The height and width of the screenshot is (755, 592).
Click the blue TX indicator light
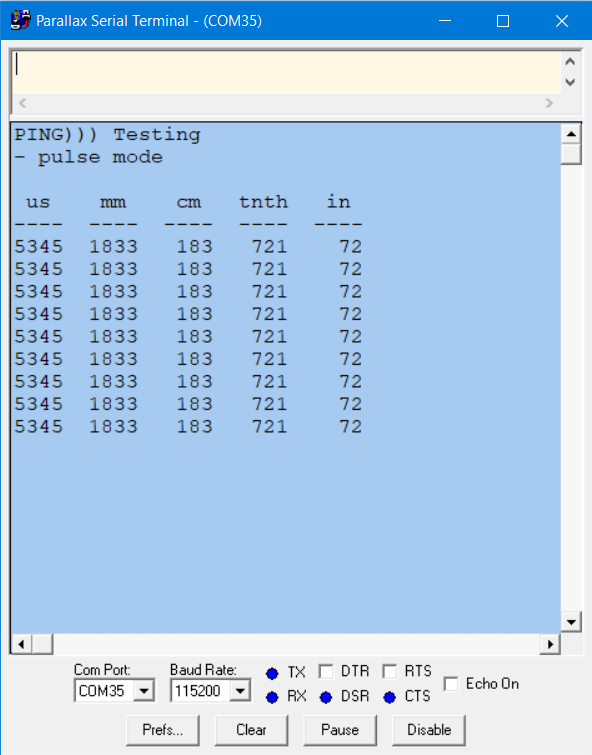pyautogui.click(x=272, y=673)
